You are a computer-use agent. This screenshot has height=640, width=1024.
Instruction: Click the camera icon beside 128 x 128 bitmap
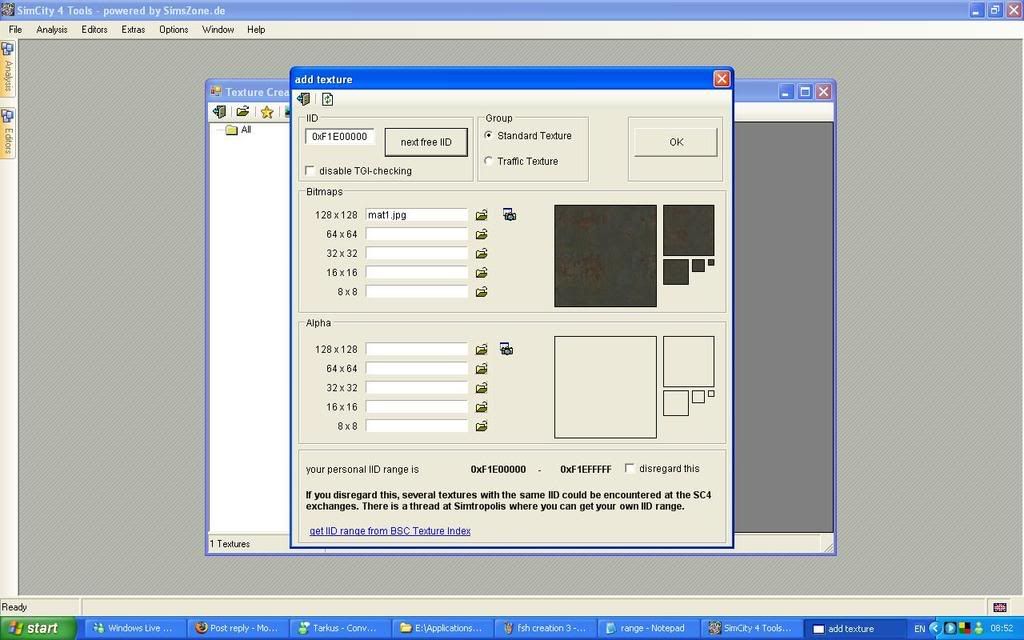[509, 214]
